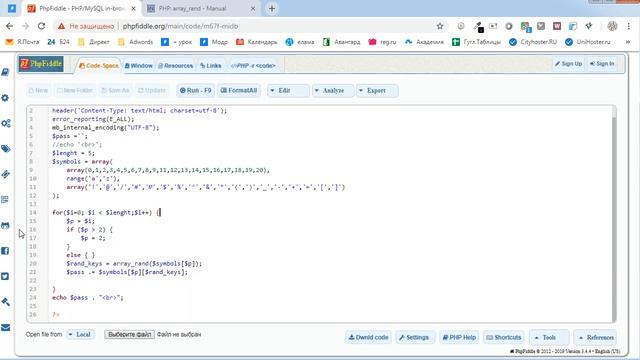This screenshot has height=360, width=640.
Task: Expand the Analyze dropdown
Action: click(x=333, y=91)
